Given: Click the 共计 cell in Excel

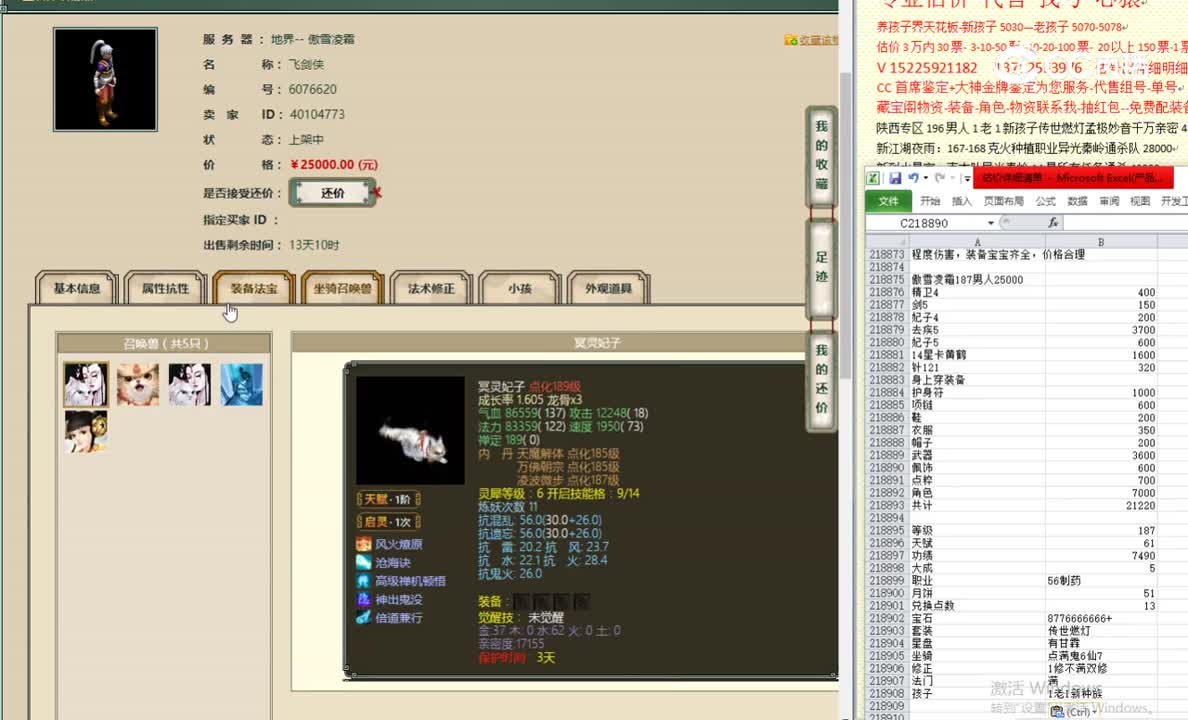Looking at the screenshot, I should 977,506.
